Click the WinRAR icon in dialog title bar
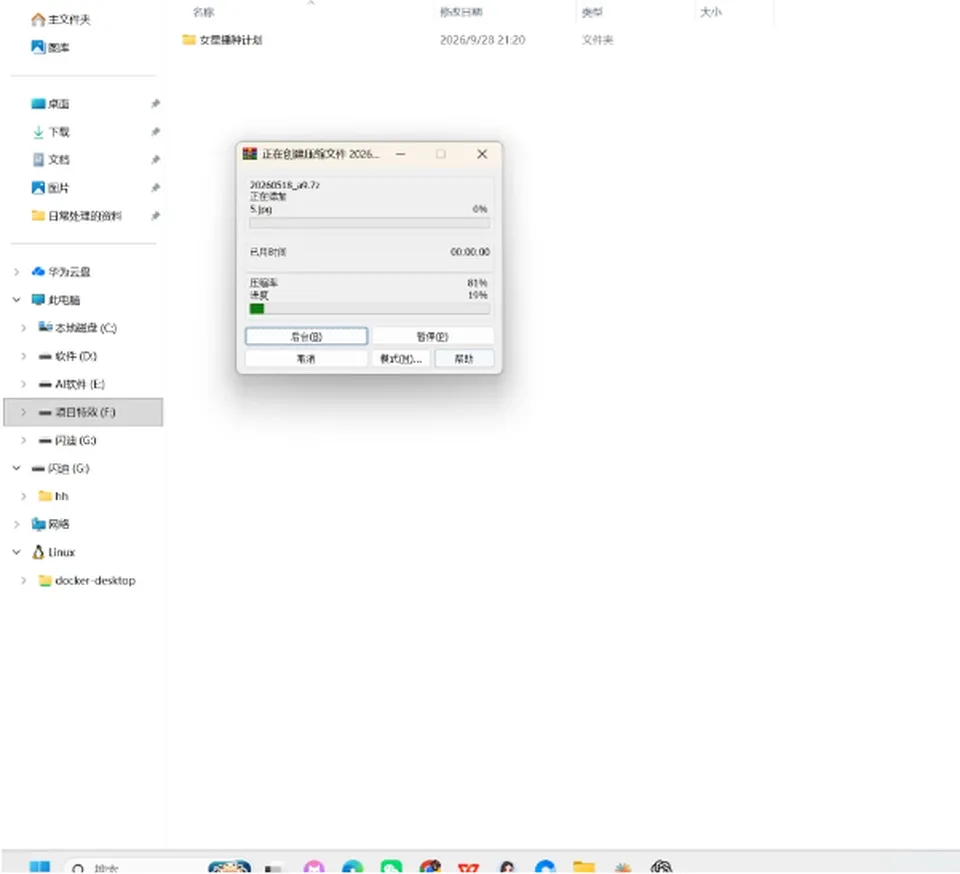 tap(250, 154)
